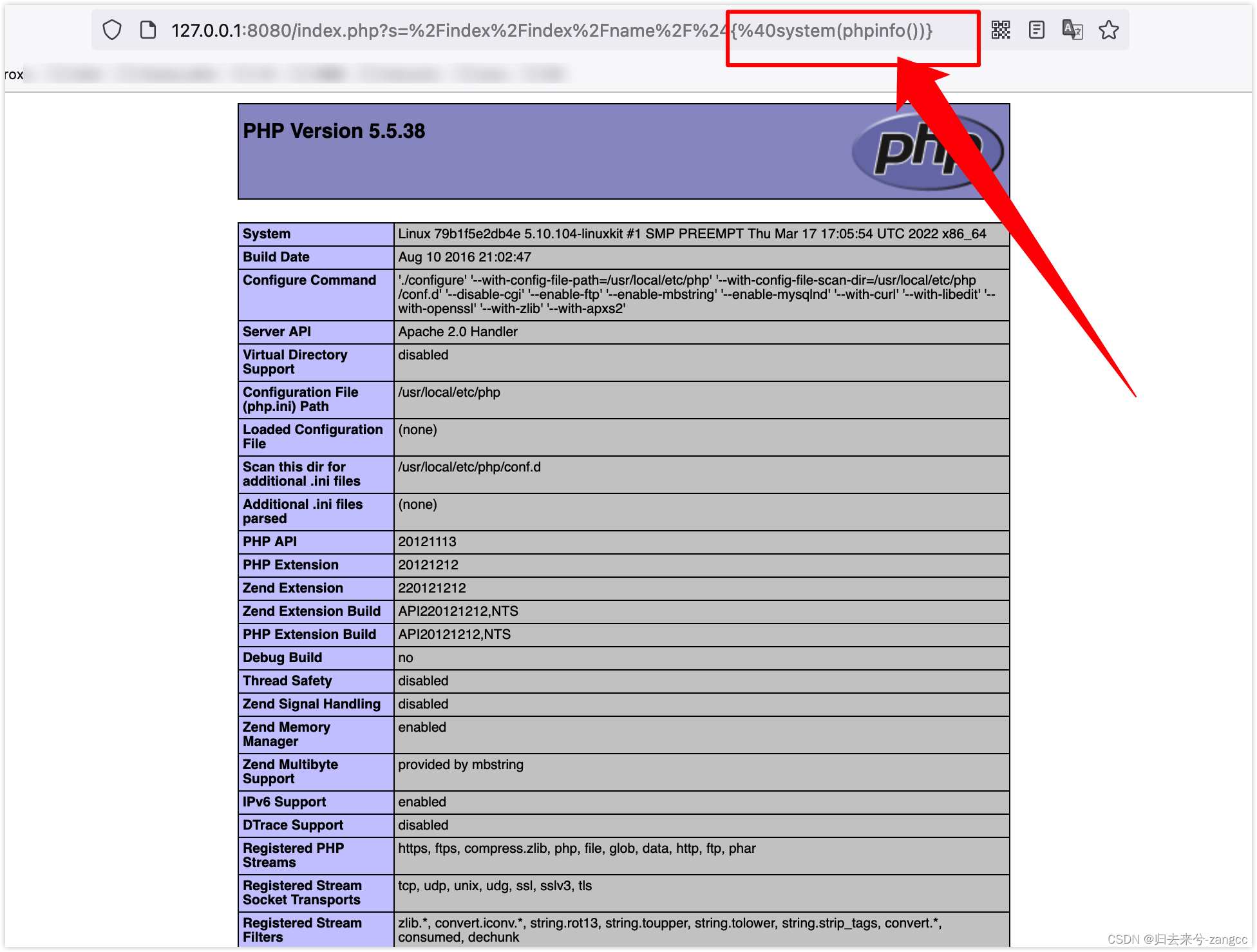This screenshot has width=1257, height=952.
Task: Click the Registered Stream Filters label
Action: tap(303, 930)
